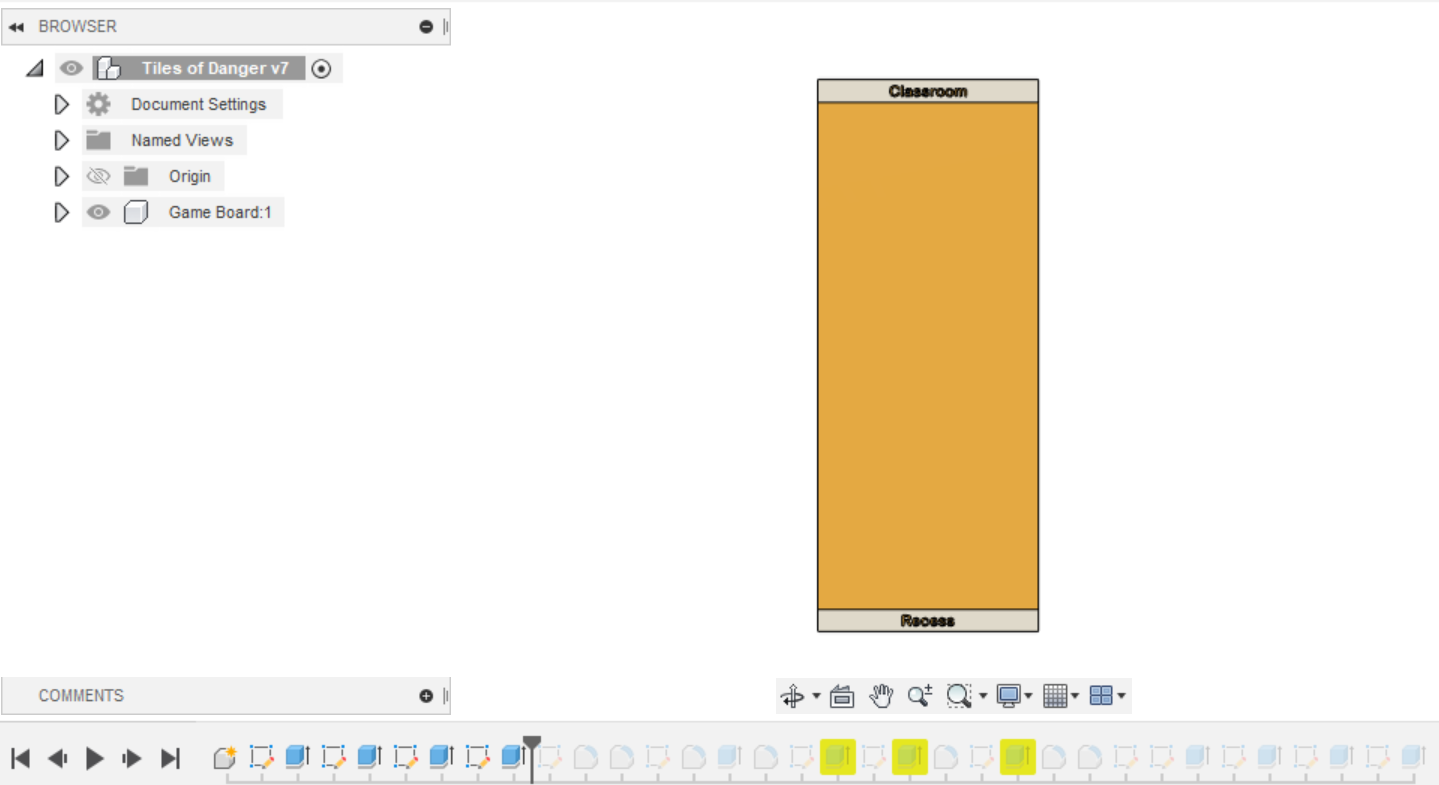Click the COMMENTS panel header
This screenshot has width=1439, height=785.
coord(81,695)
